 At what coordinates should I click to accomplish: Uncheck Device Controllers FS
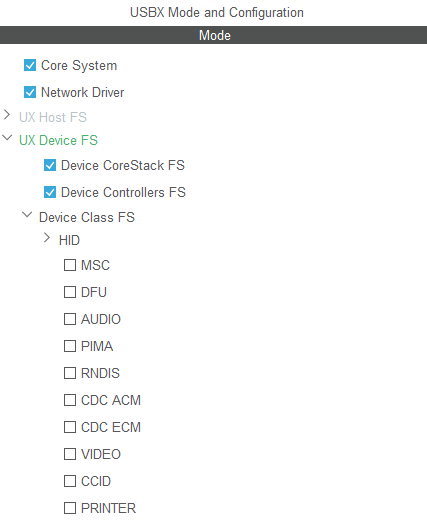(x=50, y=192)
